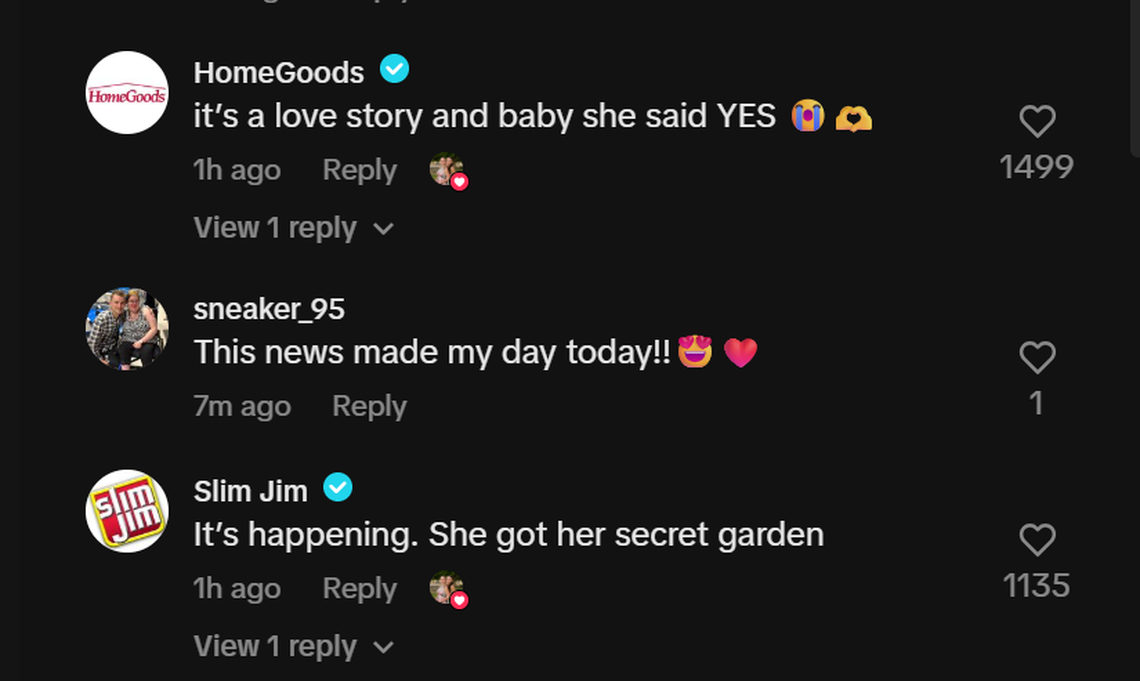The height and width of the screenshot is (681, 1140).
Task: Reply to sneaker_95's comment
Action: click(x=369, y=406)
